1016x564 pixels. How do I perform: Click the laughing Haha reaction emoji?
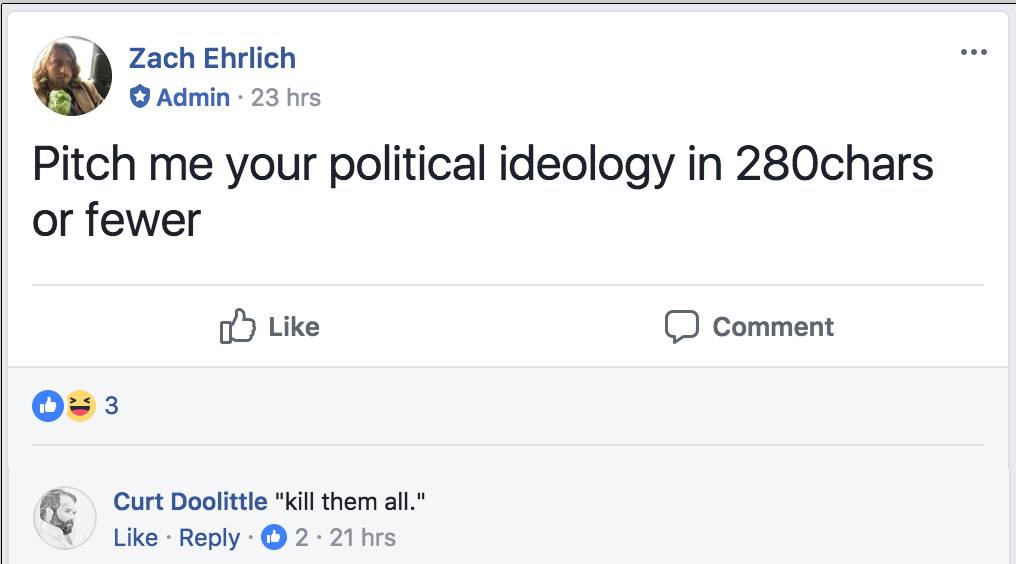pyautogui.click(x=80, y=405)
